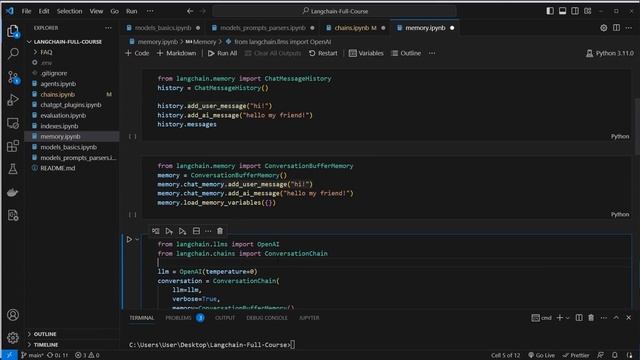Open run options dropdown beside cell run button
The width and height of the screenshot is (640, 360).
point(137,239)
